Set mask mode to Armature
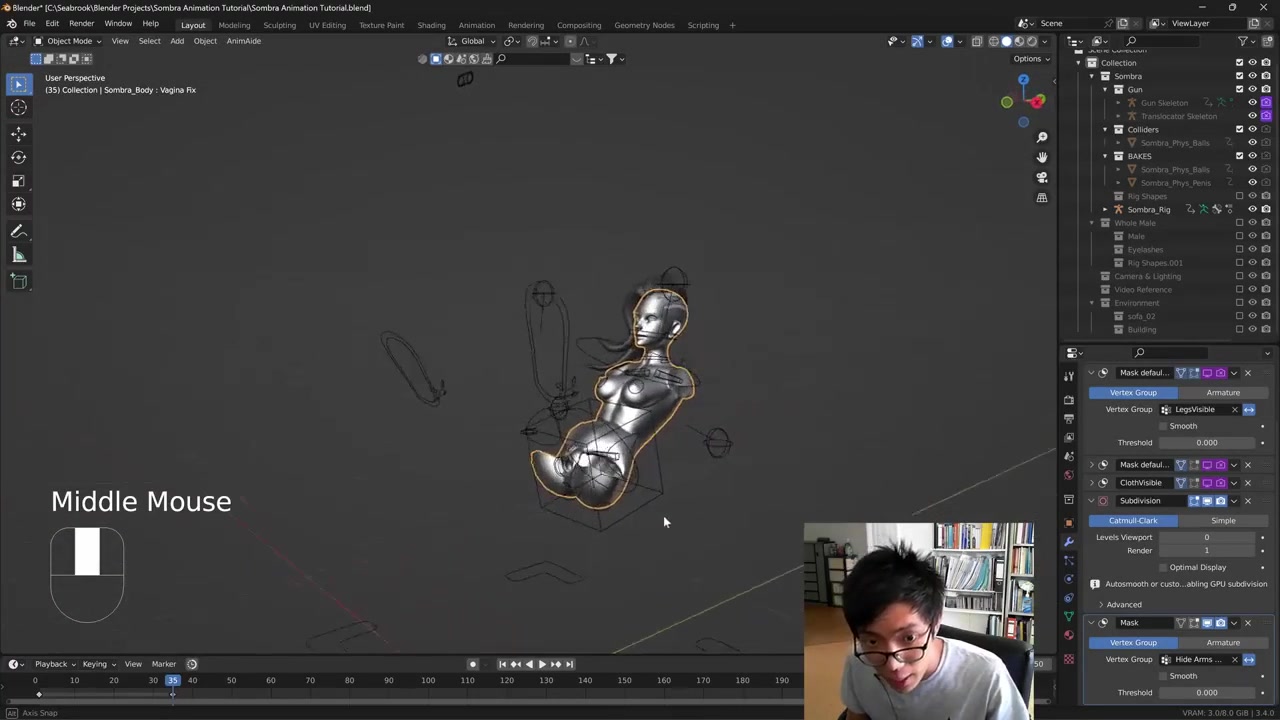The image size is (1280, 720). click(1223, 392)
